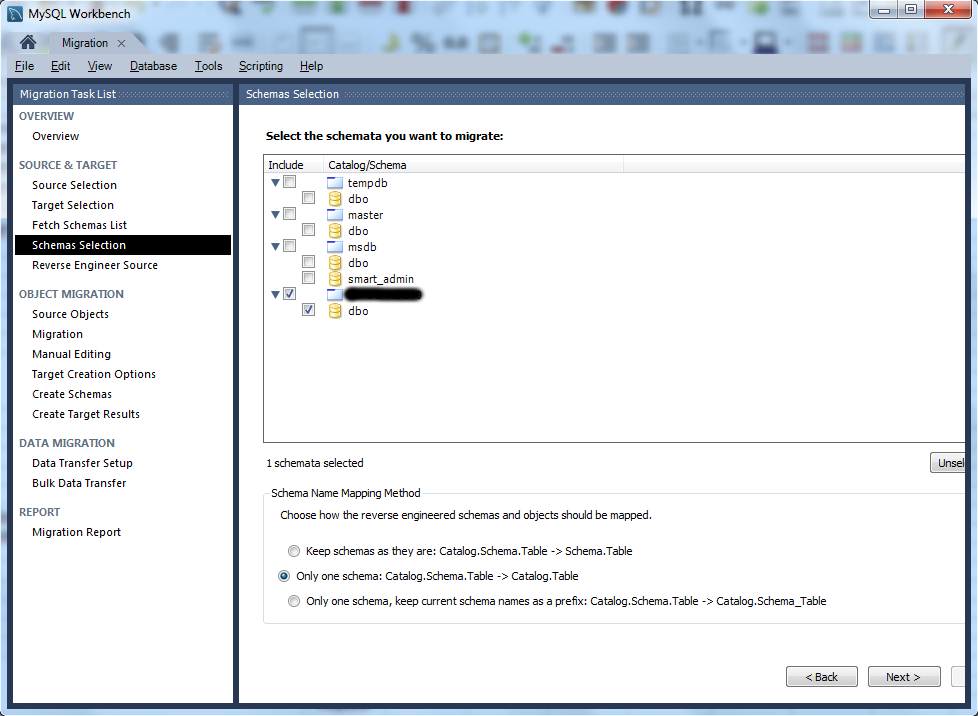The height and width of the screenshot is (716, 978).
Task: Select the tempdb catalog name
Action: [367, 183]
